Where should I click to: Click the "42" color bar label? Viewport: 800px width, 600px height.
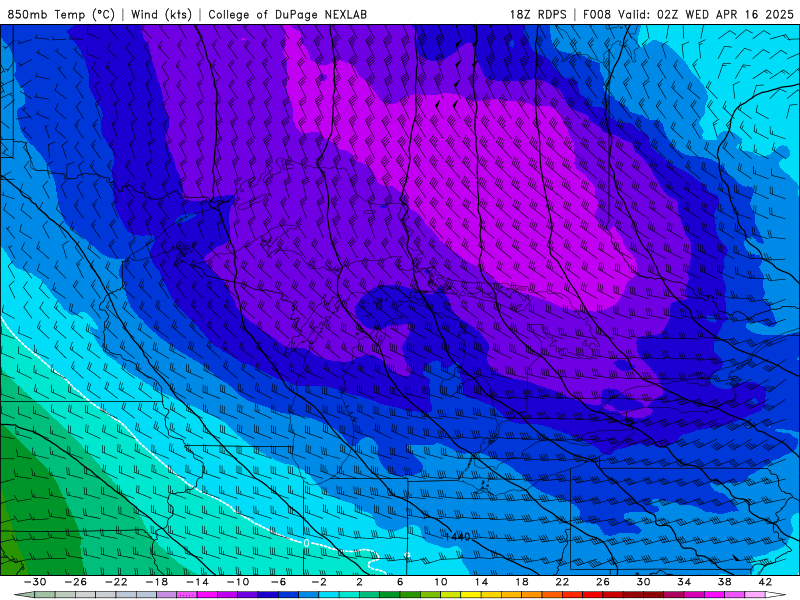tap(765, 582)
